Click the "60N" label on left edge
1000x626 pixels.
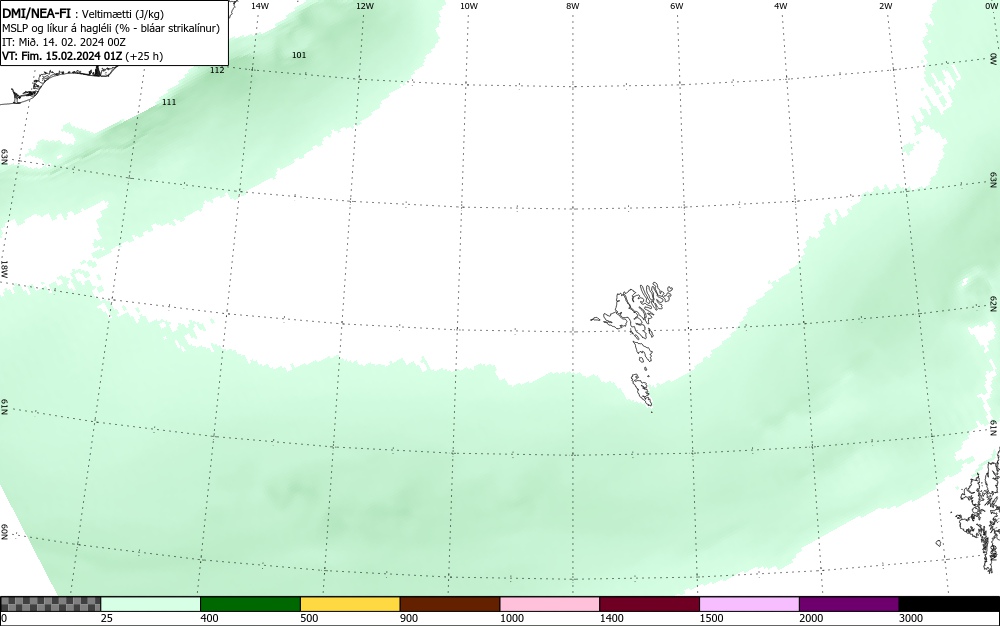4,532
